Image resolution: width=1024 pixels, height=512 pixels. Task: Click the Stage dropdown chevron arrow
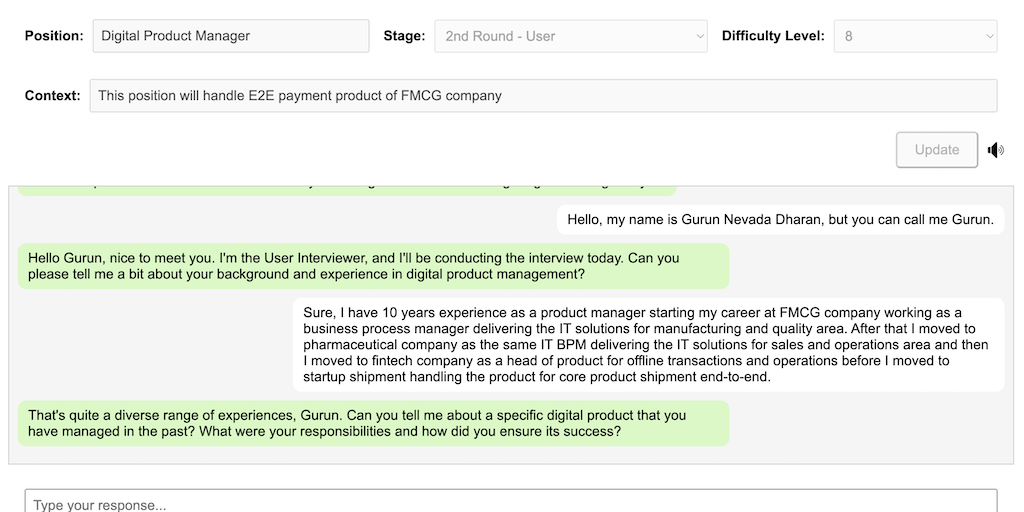tap(699, 37)
